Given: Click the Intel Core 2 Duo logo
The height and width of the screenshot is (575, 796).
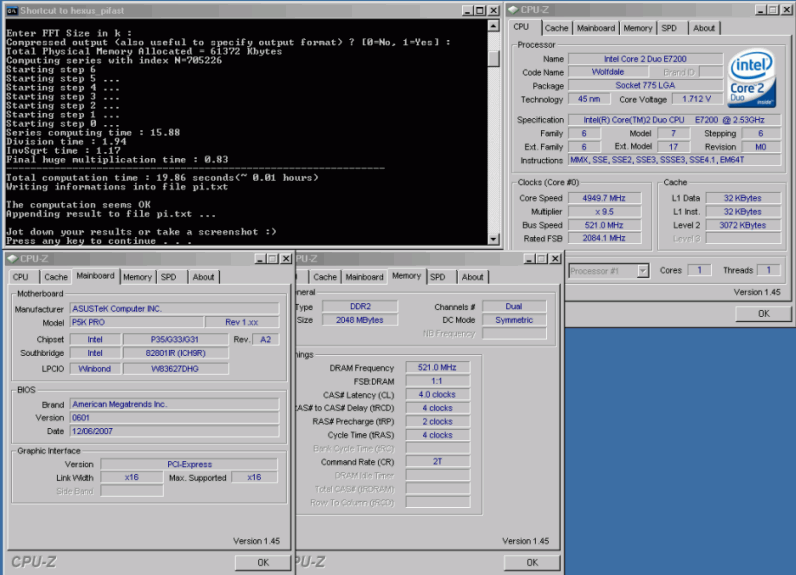Looking at the screenshot, I should click(x=751, y=78).
